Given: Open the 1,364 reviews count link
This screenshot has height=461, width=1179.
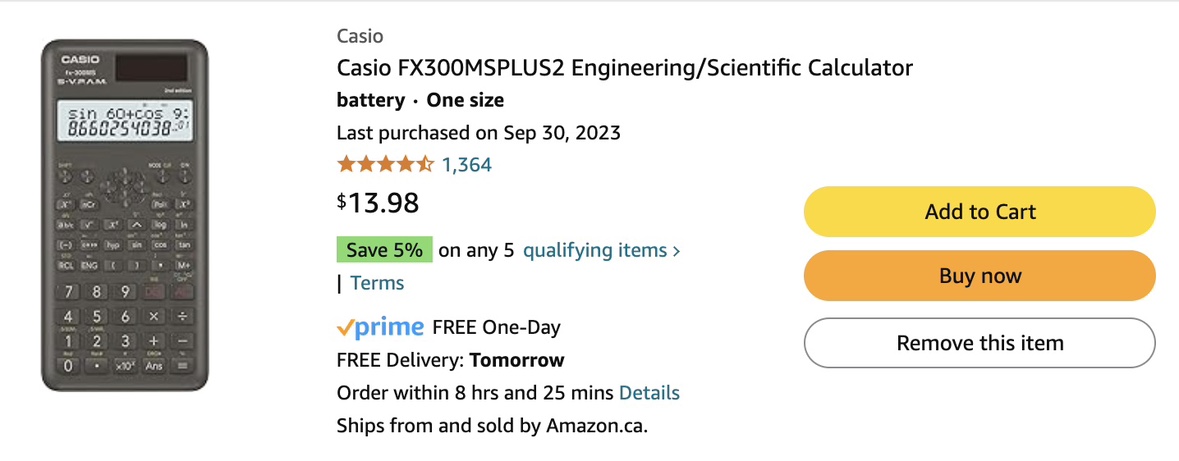Looking at the screenshot, I should pos(466,165).
